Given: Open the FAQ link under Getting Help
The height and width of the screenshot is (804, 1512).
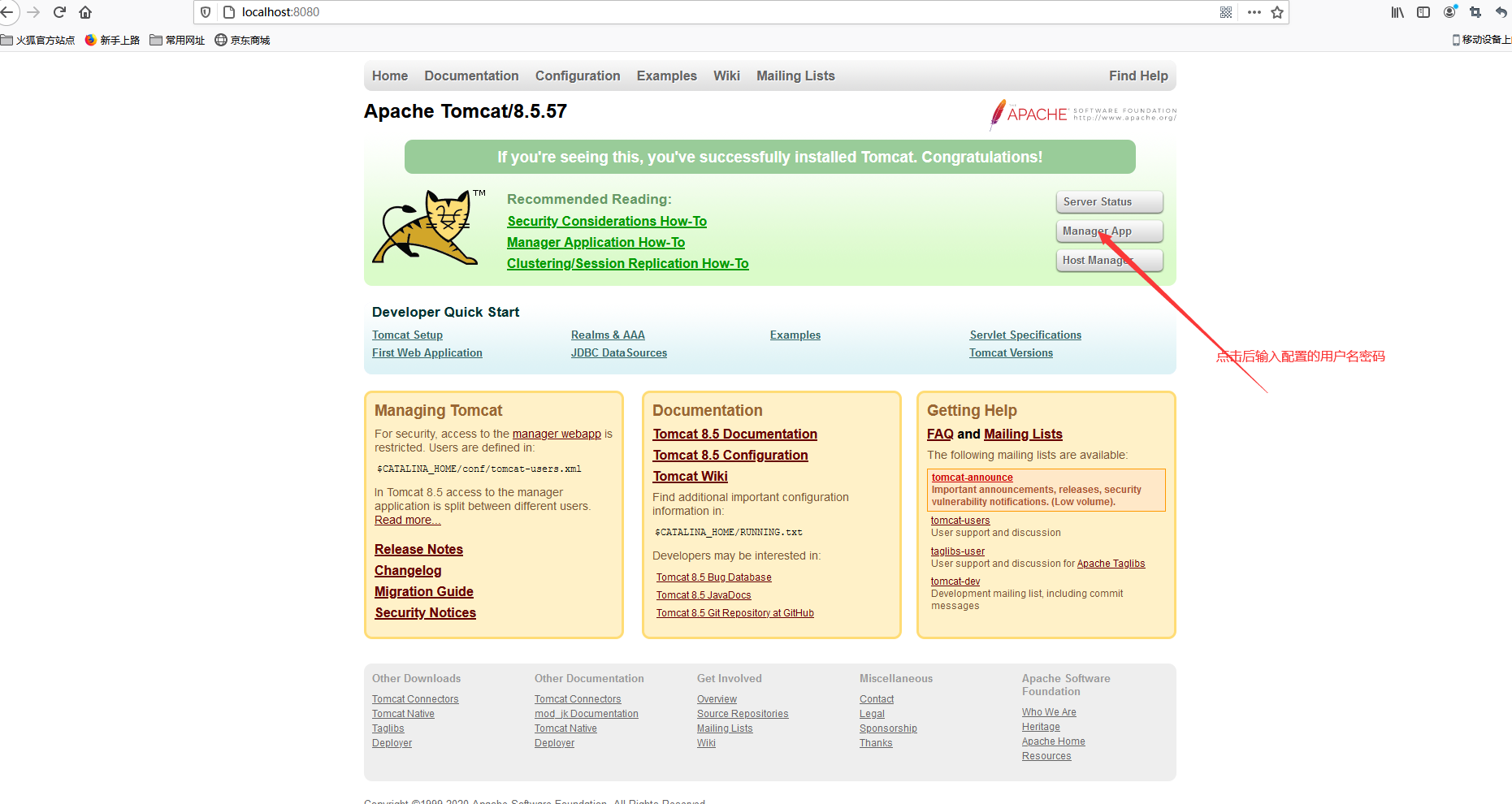Looking at the screenshot, I should [940, 434].
